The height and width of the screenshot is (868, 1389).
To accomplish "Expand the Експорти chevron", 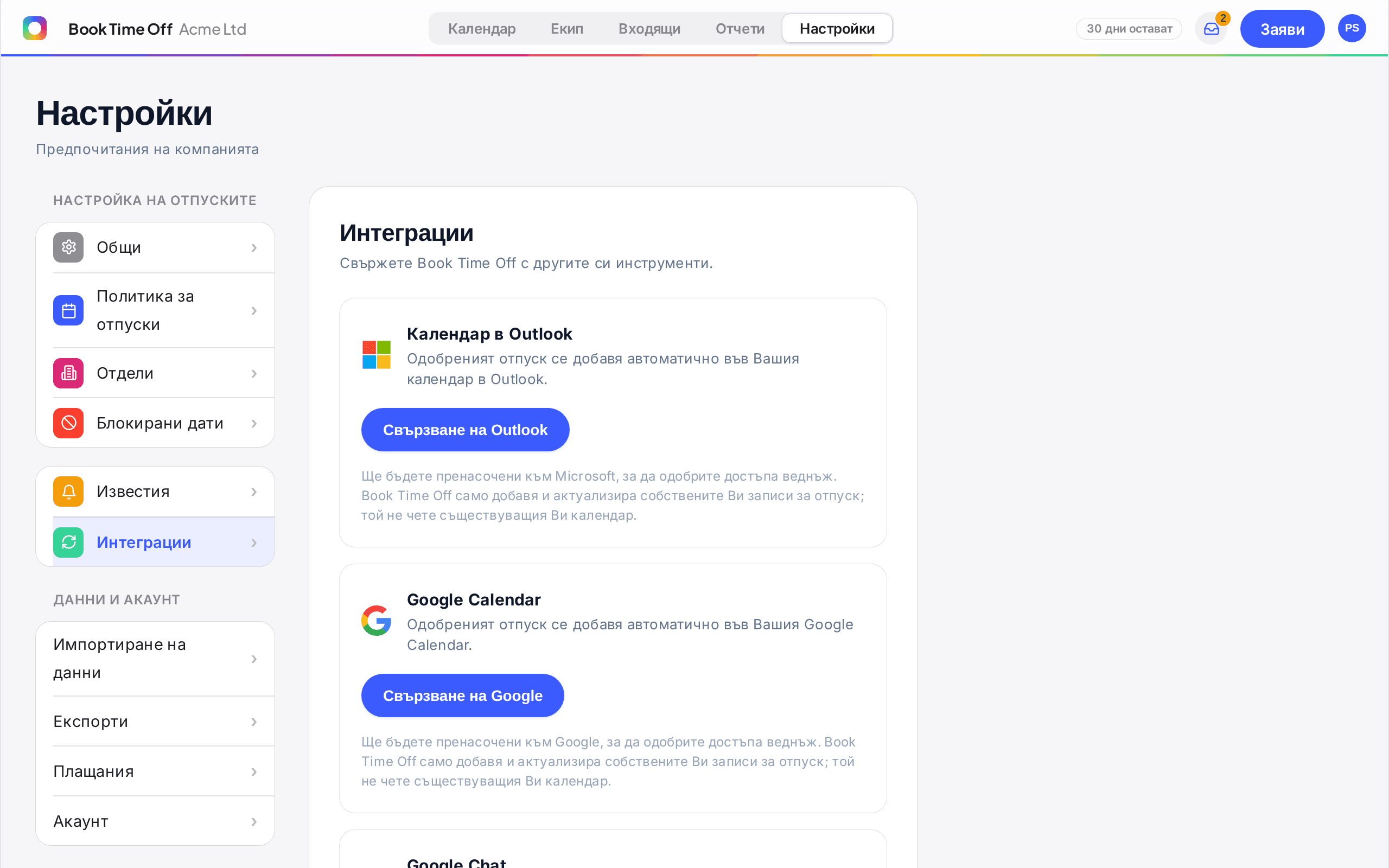I will coord(254,722).
